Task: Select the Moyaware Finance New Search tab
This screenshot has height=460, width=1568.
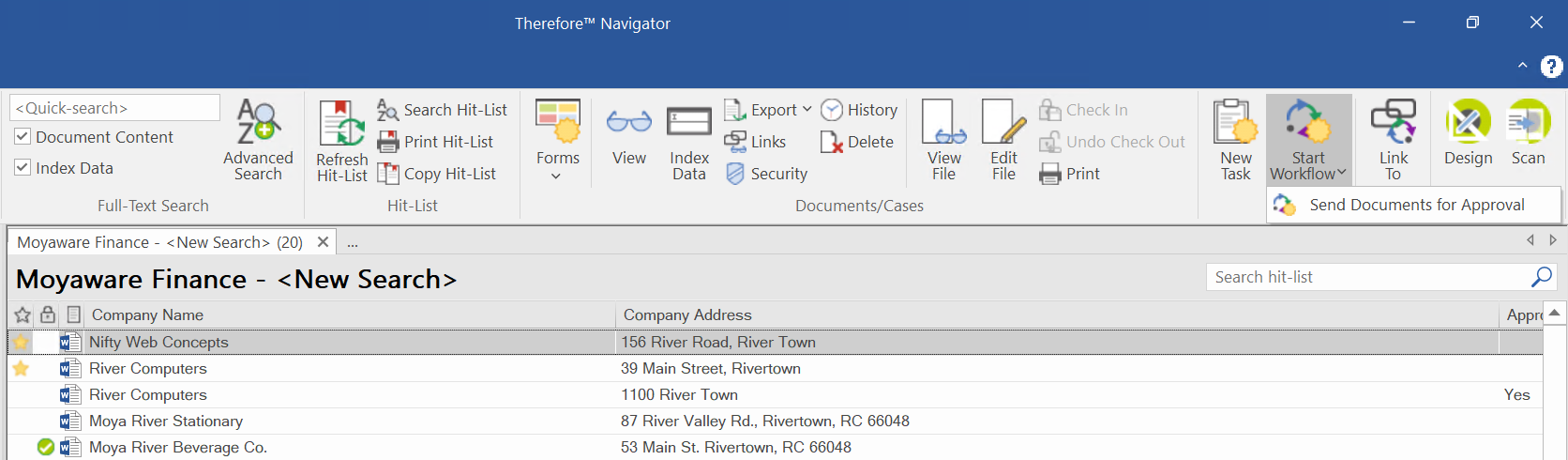Action: pos(159,242)
